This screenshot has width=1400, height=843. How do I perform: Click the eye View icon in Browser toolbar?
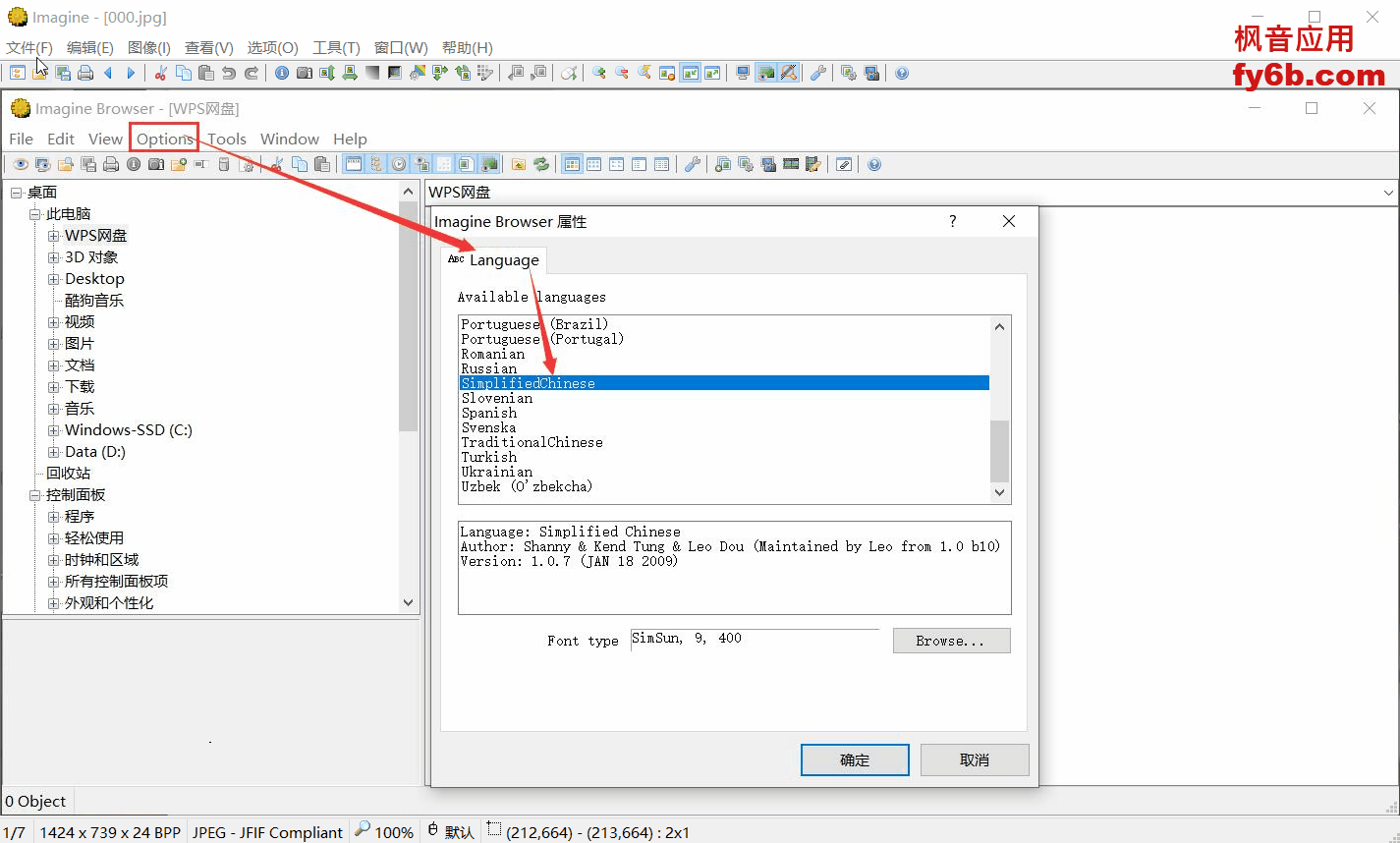pyautogui.click(x=21, y=164)
